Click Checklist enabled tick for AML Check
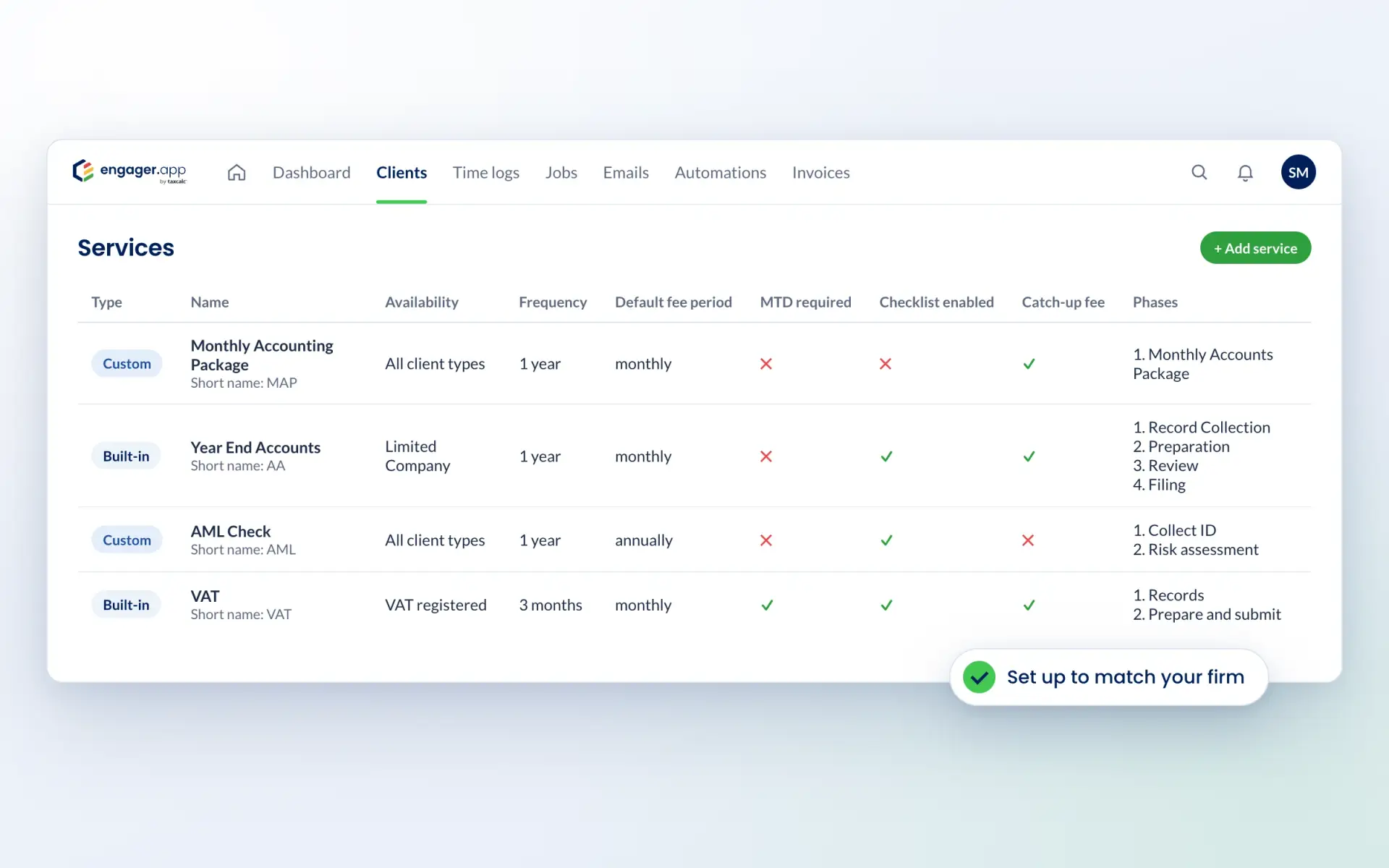Screen dimensions: 1389x868 pyautogui.click(x=886, y=540)
